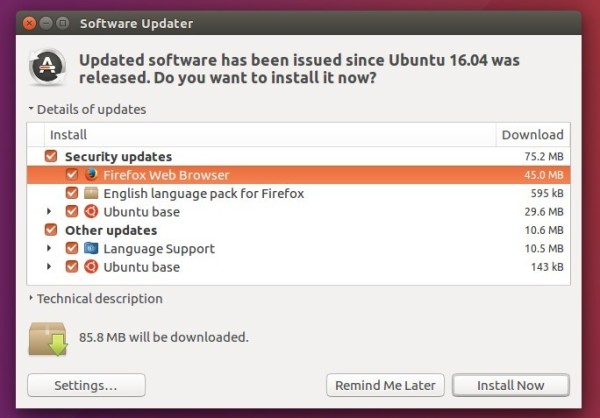Image resolution: width=600 pixels, height=418 pixels.
Task: Expand the Language Support tree row
Action: pyautogui.click(x=49, y=248)
